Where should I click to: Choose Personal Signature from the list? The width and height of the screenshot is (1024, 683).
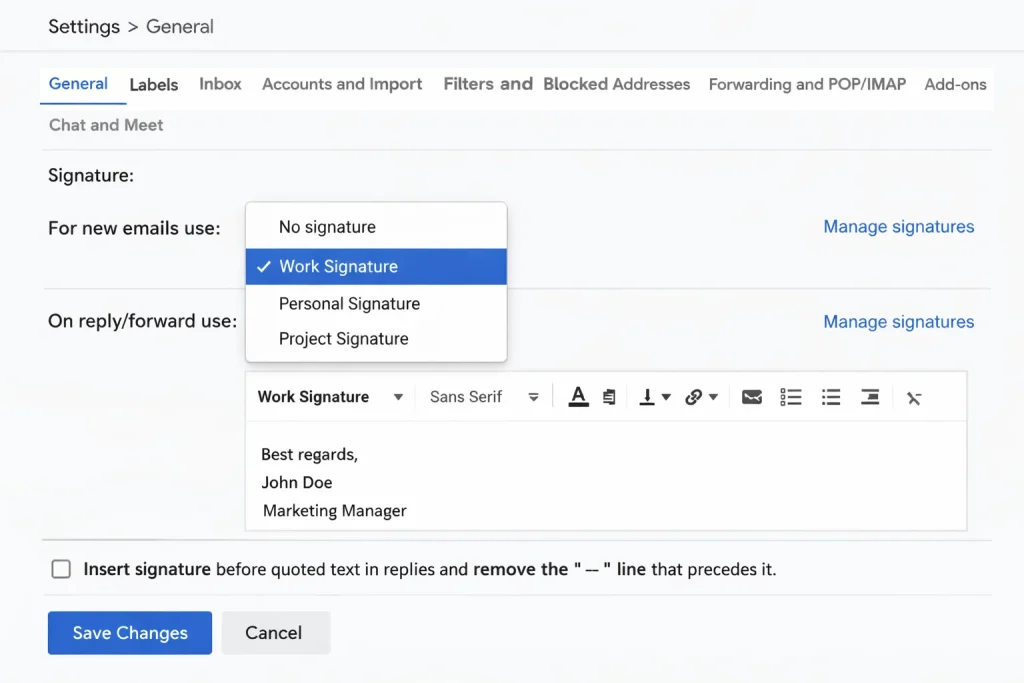[349, 304]
